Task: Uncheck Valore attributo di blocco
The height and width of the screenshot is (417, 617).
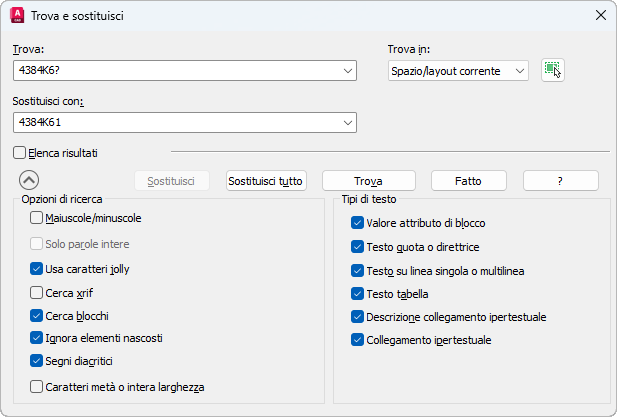Action: click(x=358, y=223)
